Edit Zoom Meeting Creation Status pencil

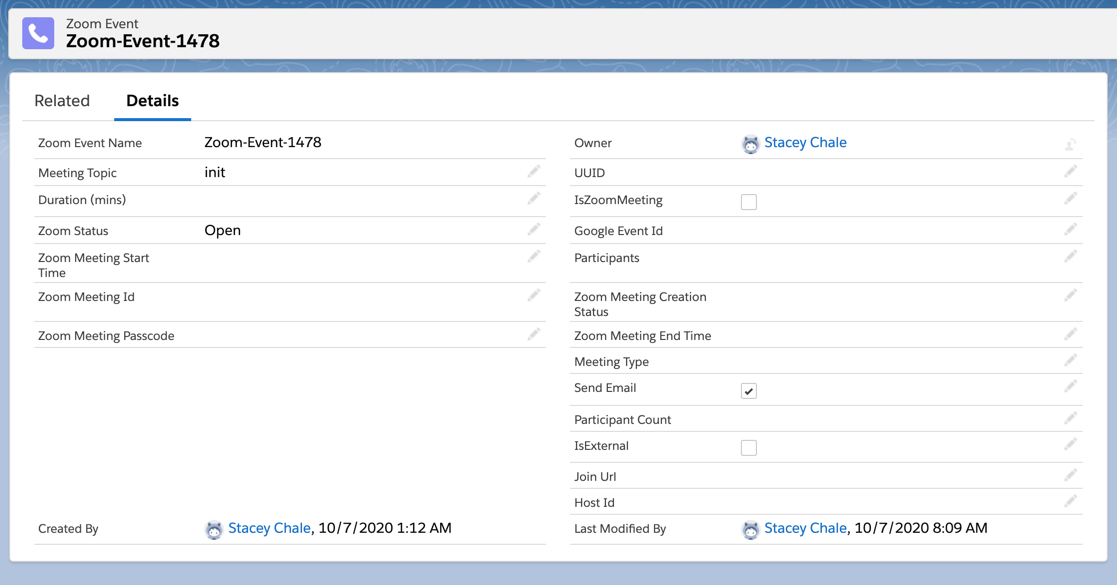tap(1070, 296)
